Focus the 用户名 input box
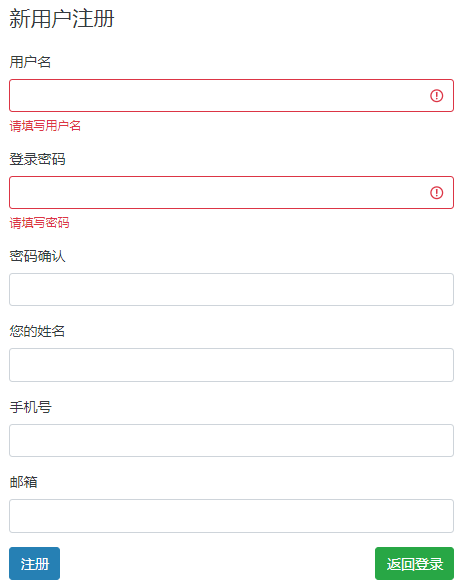458x583 pixels. [231, 96]
